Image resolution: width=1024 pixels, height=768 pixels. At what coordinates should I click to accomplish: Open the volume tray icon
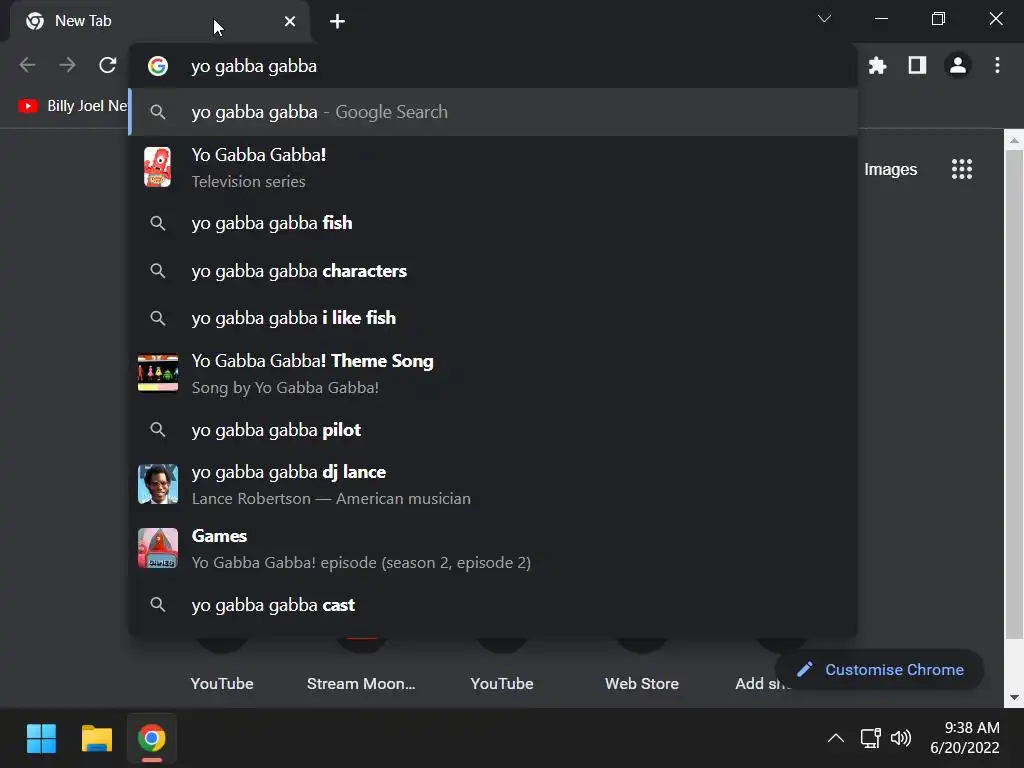coord(901,739)
